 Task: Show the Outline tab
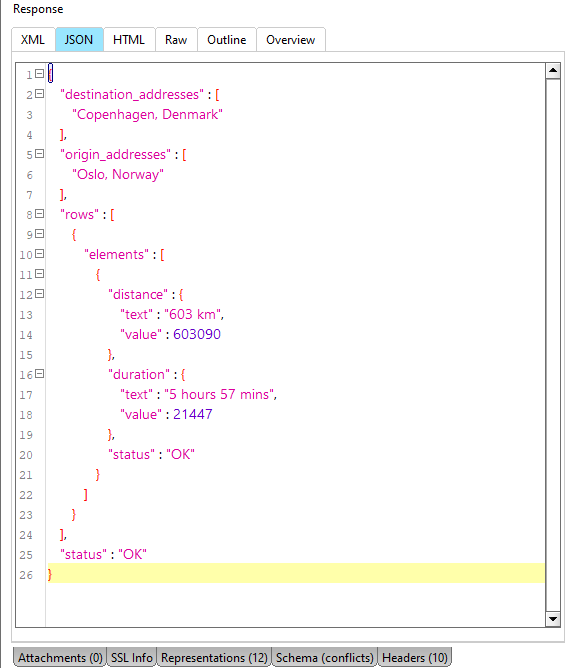(227, 40)
